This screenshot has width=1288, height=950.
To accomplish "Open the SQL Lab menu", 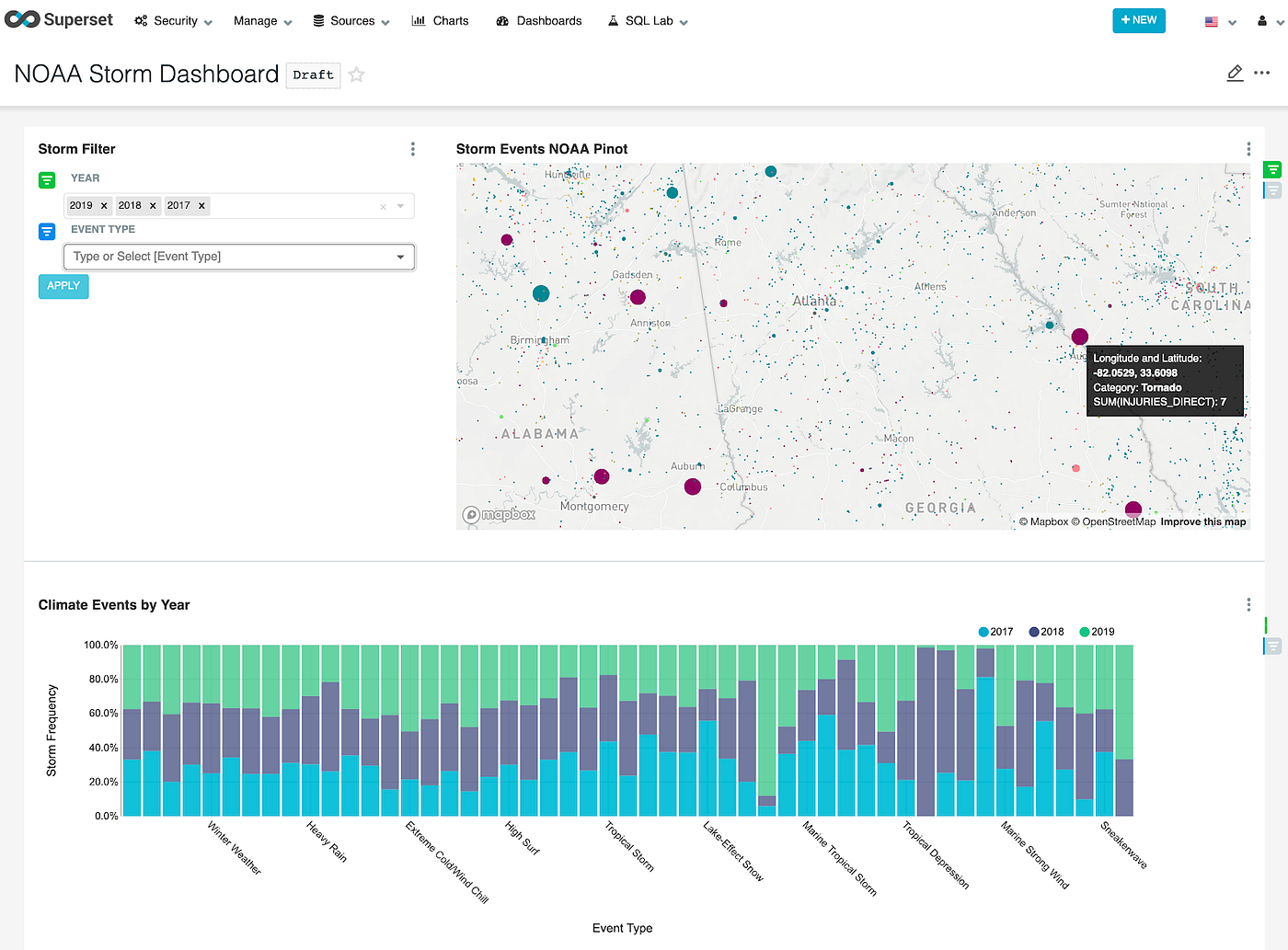I will click(648, 20).
